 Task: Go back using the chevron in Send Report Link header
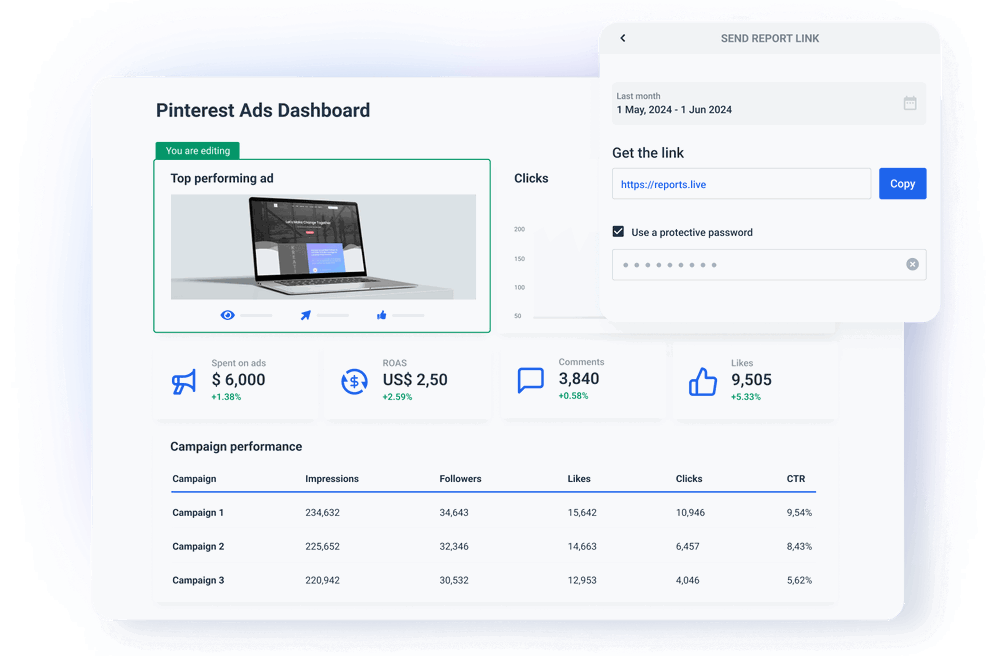(x=622, y=37)
